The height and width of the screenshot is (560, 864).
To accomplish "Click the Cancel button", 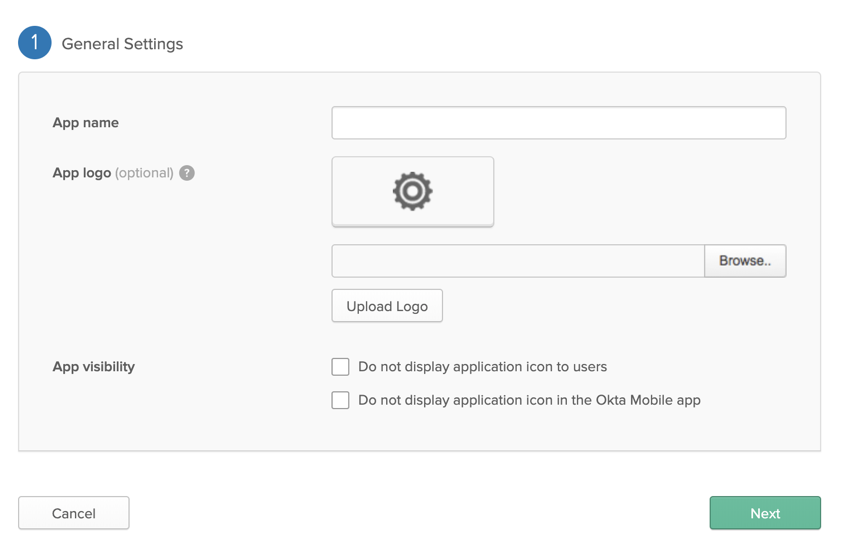I will 74,513.
